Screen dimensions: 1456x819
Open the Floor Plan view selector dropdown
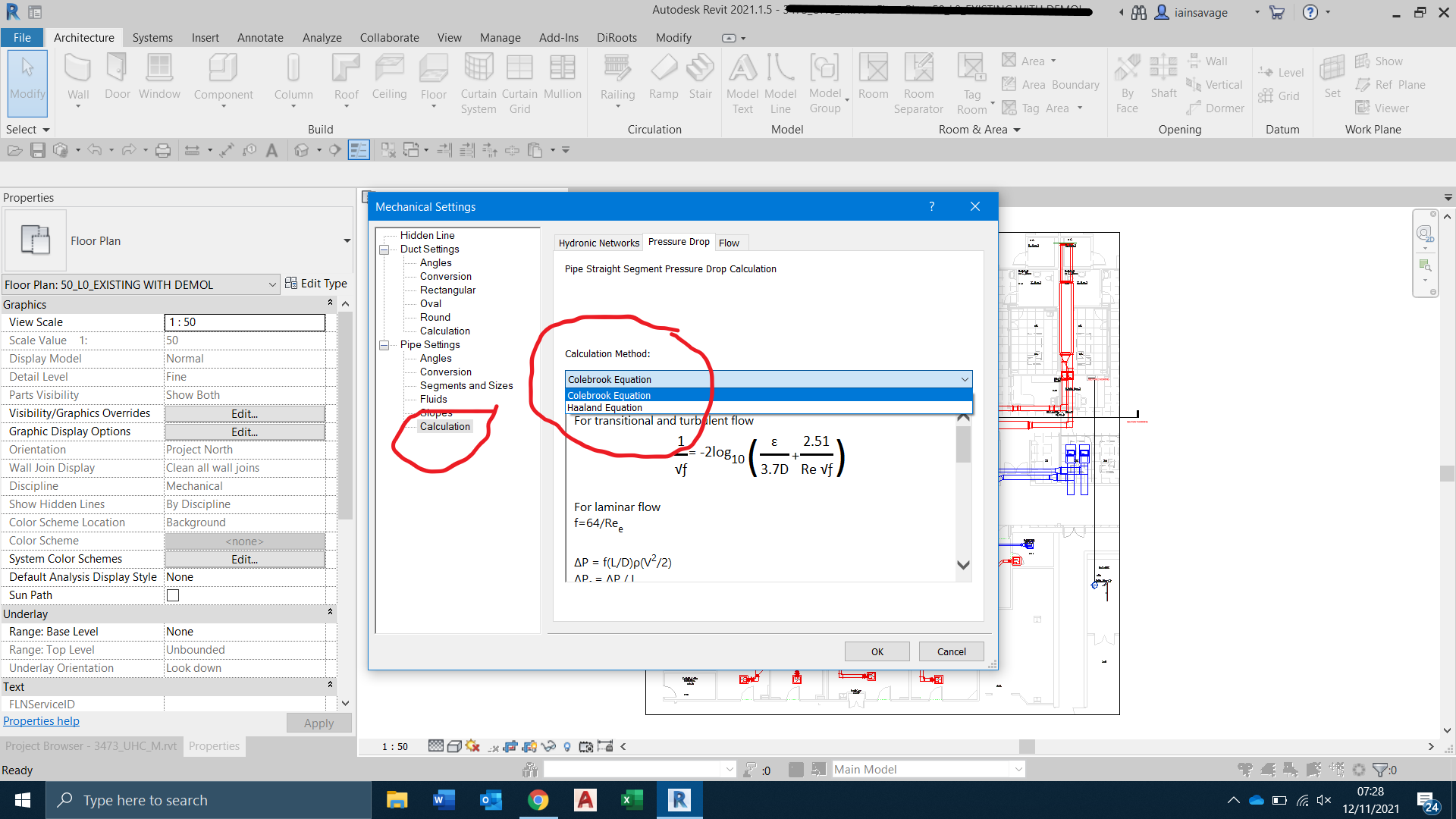coord(141,284)
